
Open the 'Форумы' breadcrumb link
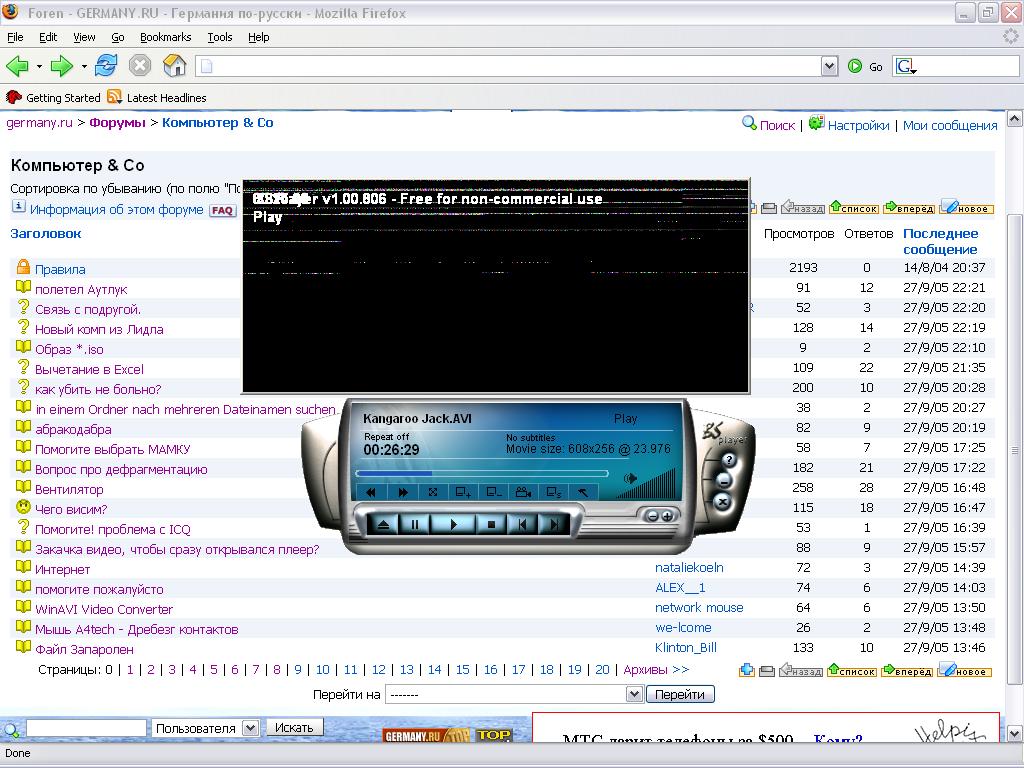coord(118,123)
